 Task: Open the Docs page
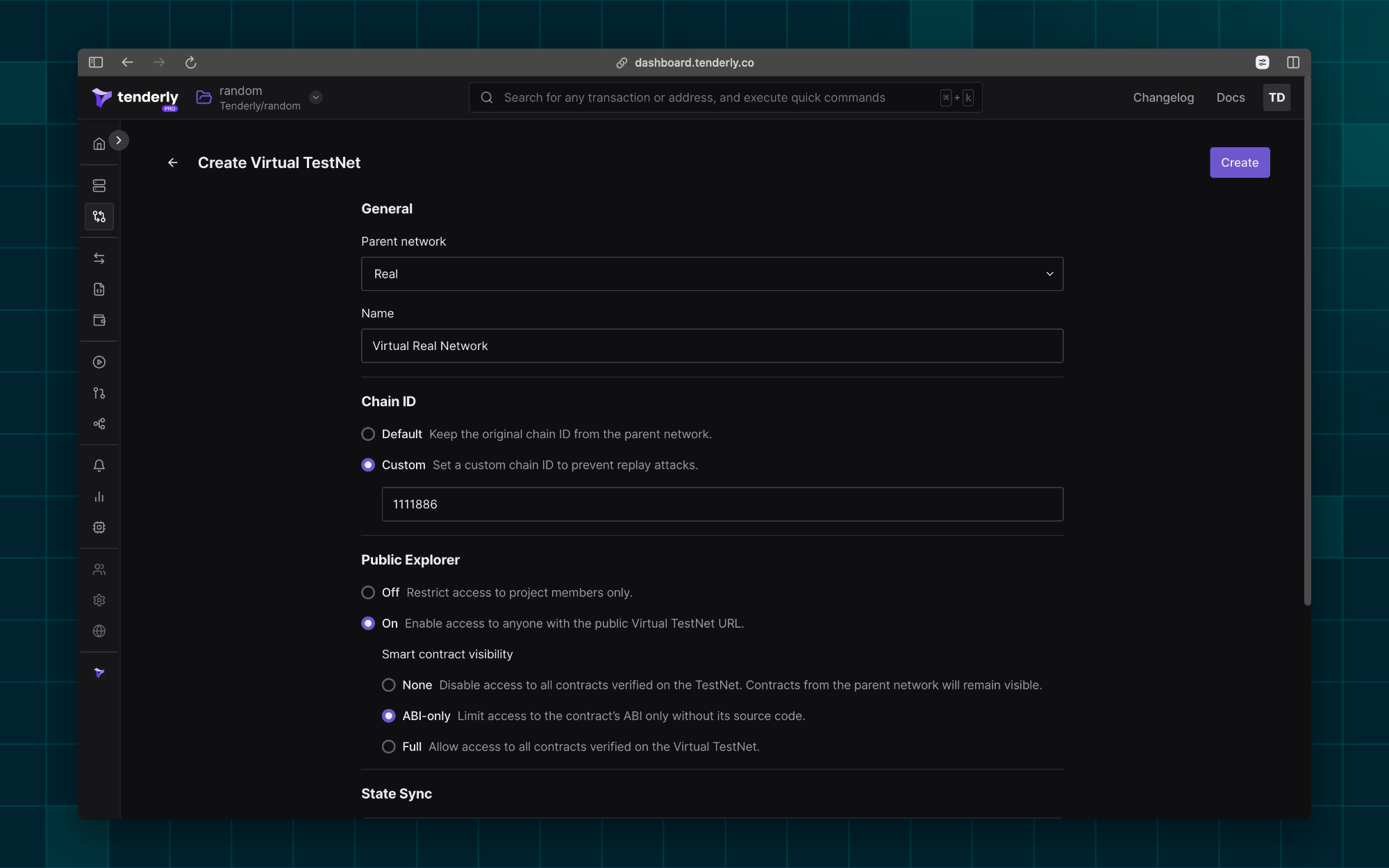(x=1230, y=97)
